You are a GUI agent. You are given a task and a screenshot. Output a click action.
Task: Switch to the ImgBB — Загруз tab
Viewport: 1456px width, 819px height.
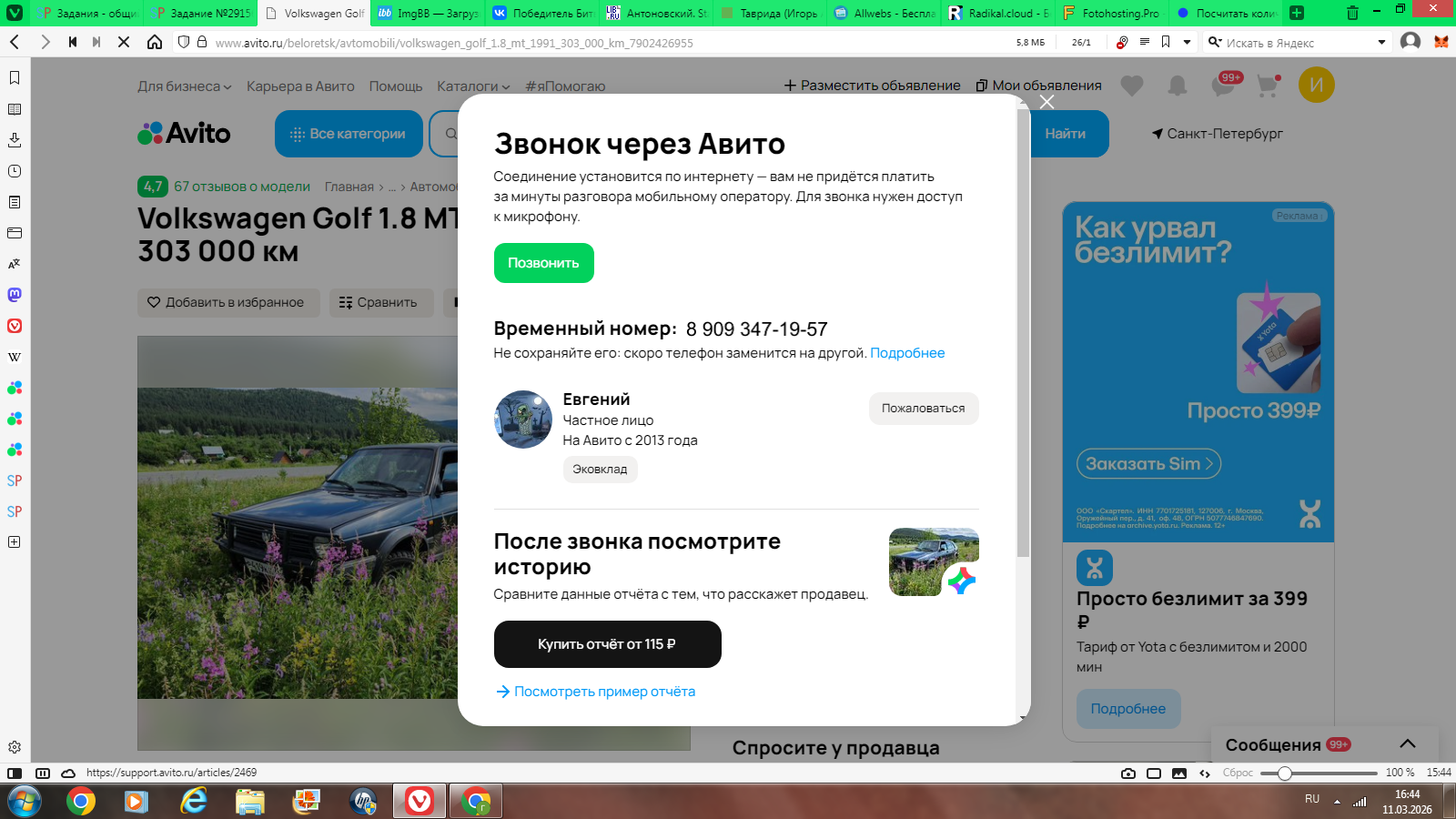point(428,13)
